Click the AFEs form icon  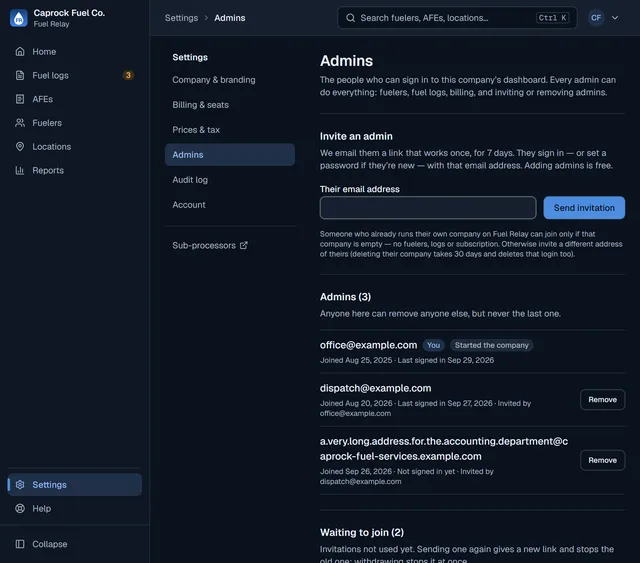pos(20,99)
